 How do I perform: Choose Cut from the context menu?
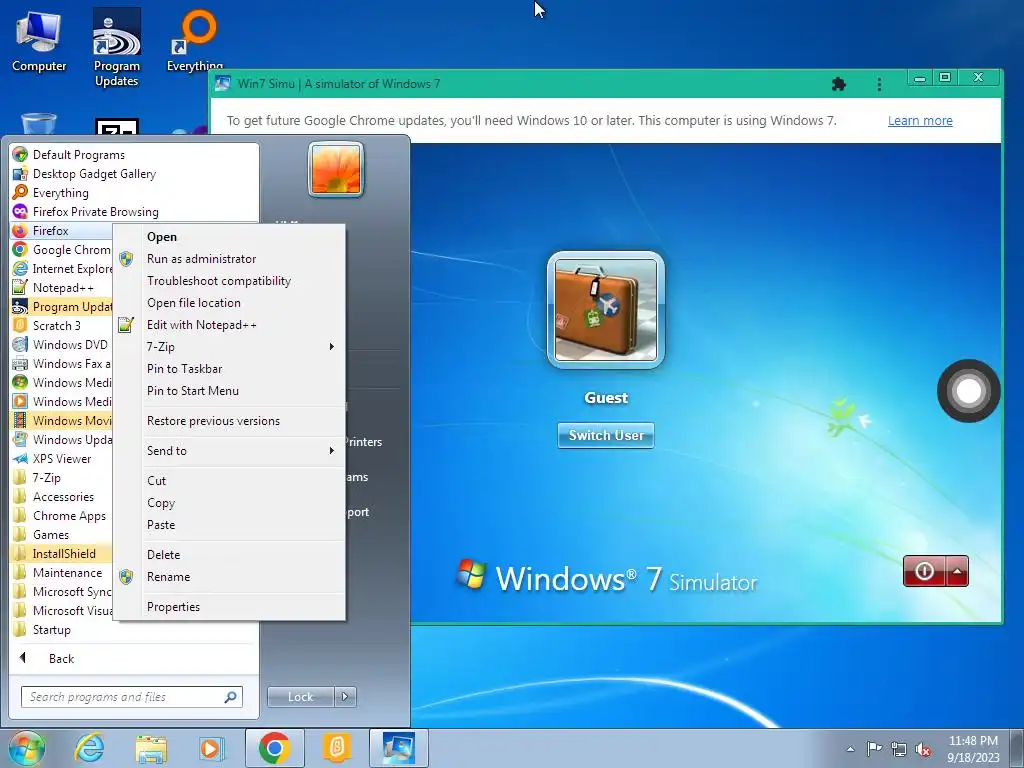click(x=230, y=481)
